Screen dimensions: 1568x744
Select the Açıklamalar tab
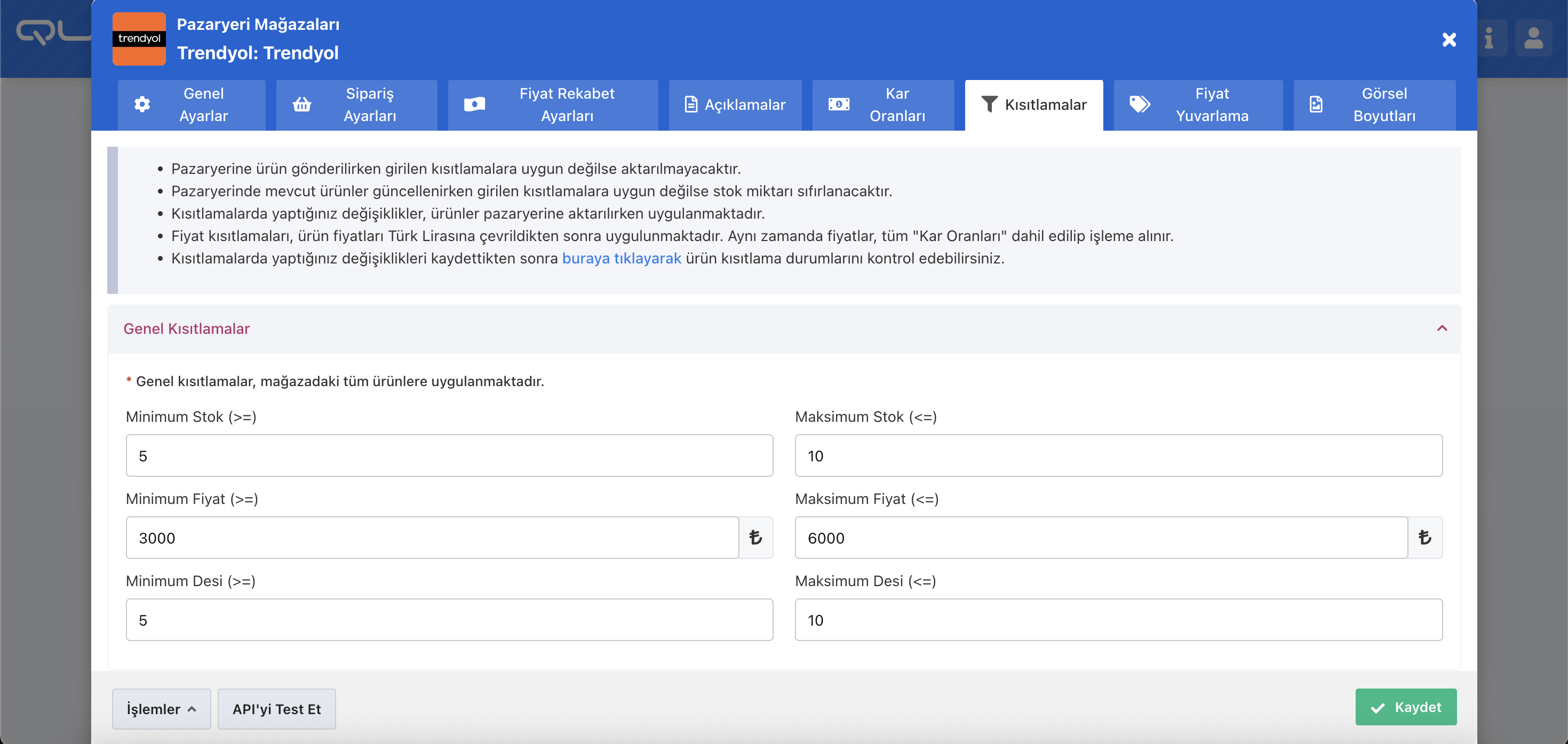pyautogui.click(x=735, y=105)
